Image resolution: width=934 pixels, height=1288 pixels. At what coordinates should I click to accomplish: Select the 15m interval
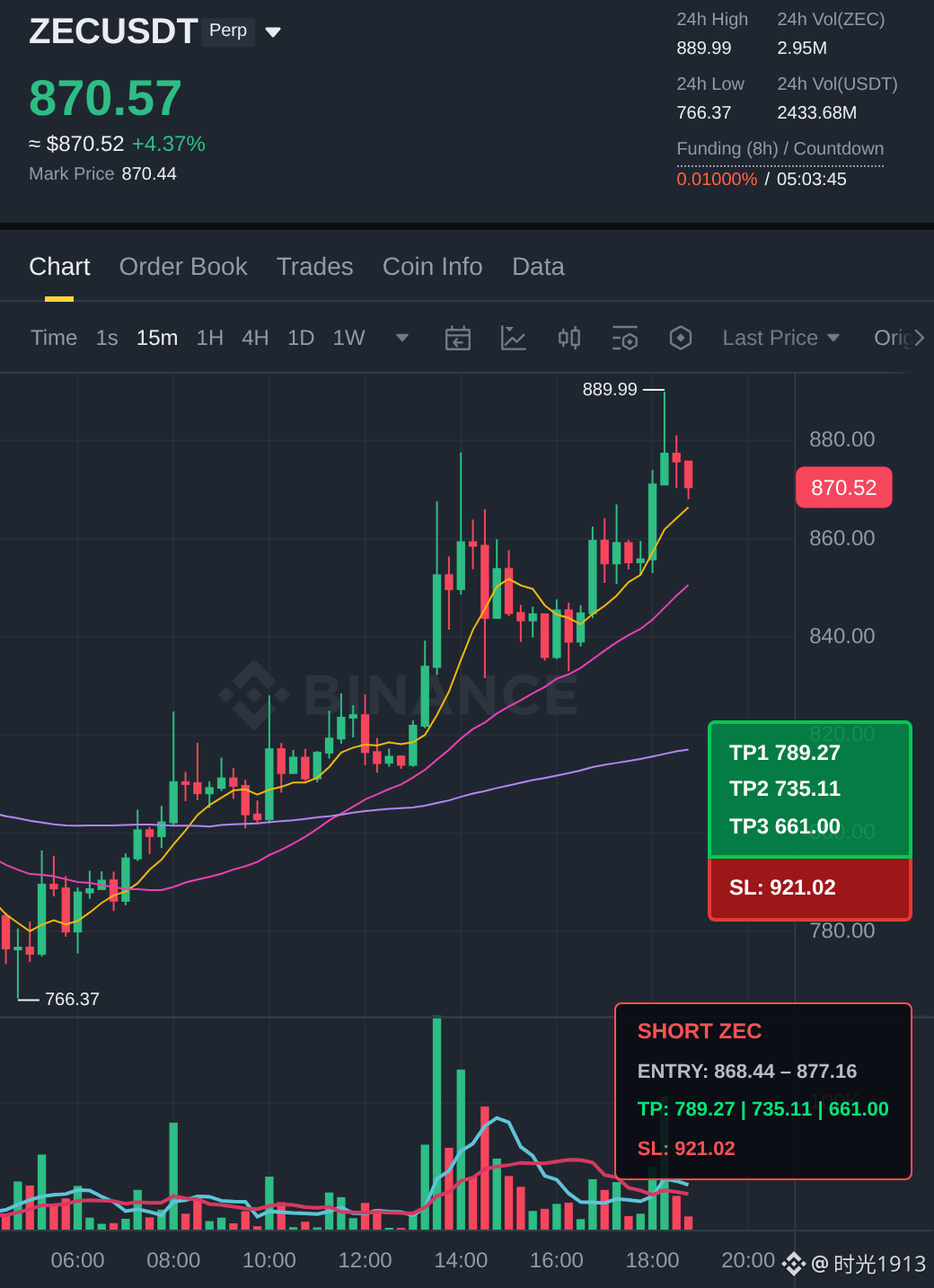pos(157,338)
